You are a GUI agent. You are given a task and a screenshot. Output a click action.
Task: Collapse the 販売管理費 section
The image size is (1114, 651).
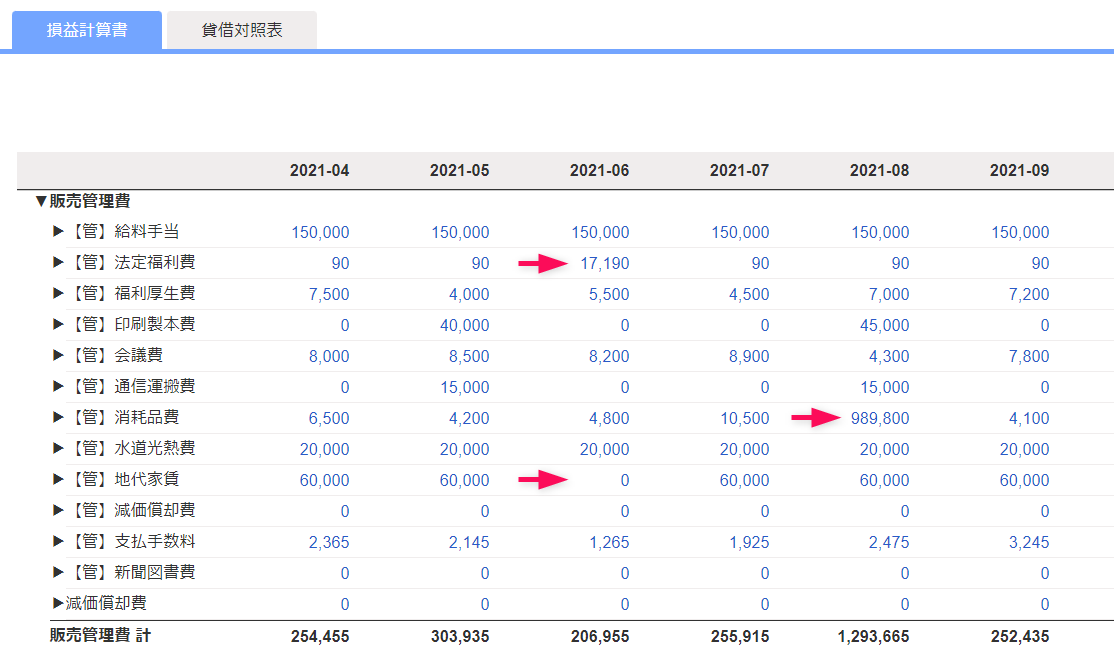(41, 202)
